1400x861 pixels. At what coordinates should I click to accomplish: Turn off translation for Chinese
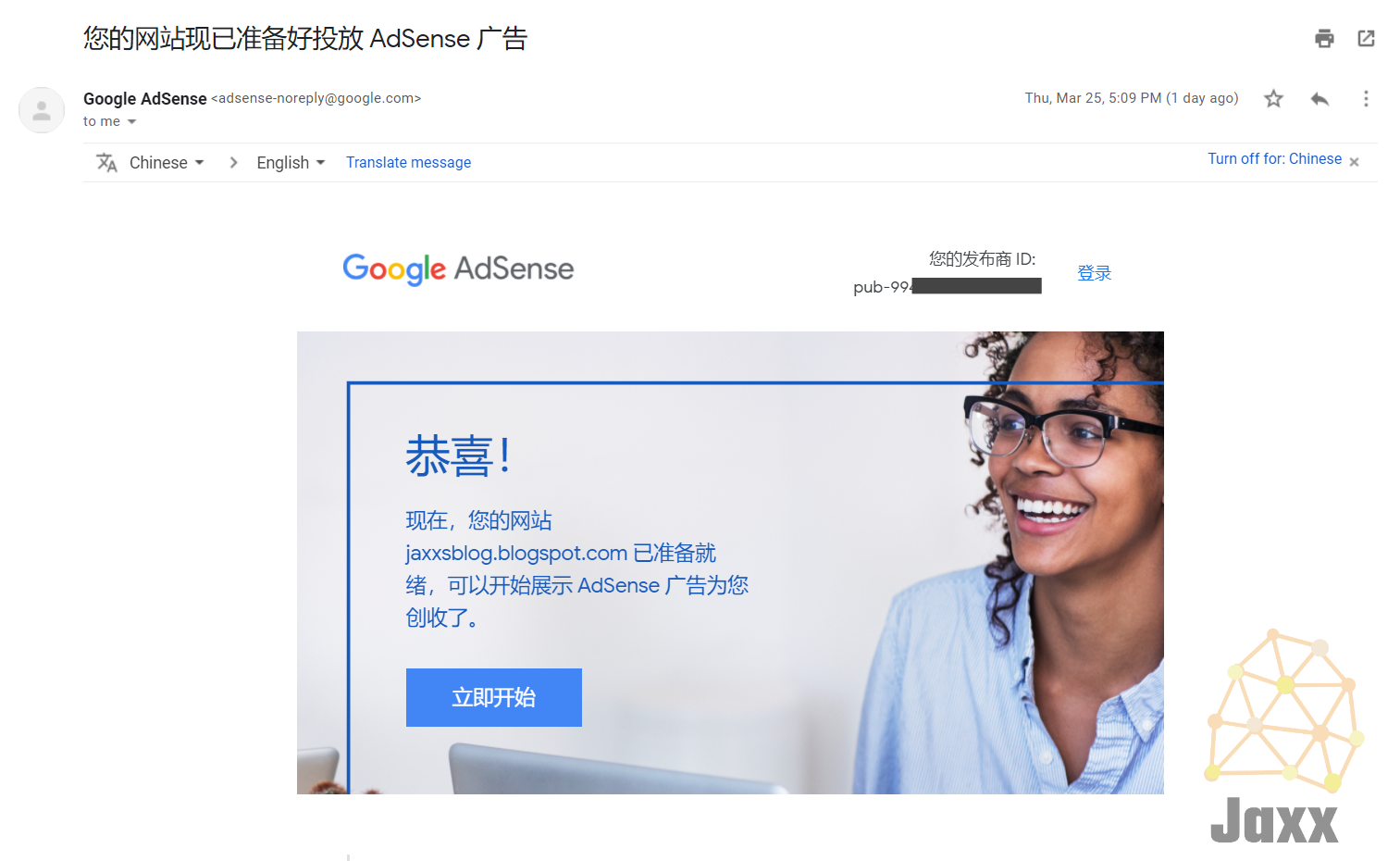(x=1274, y=159)
